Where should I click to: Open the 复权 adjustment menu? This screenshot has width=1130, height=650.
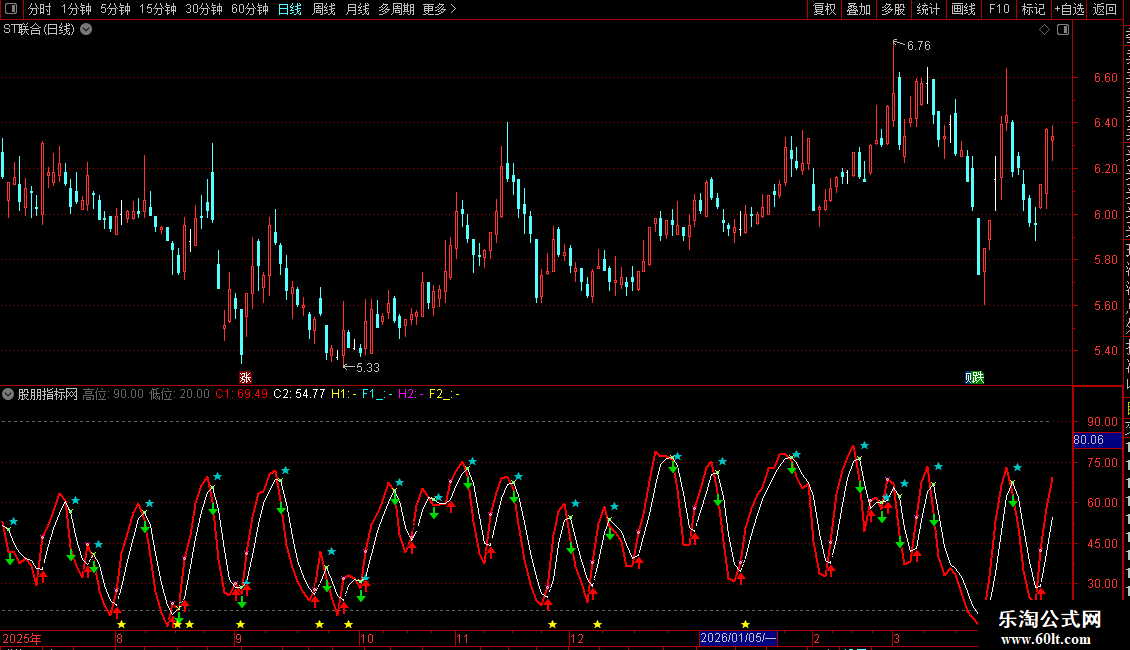tap(824, 9)
